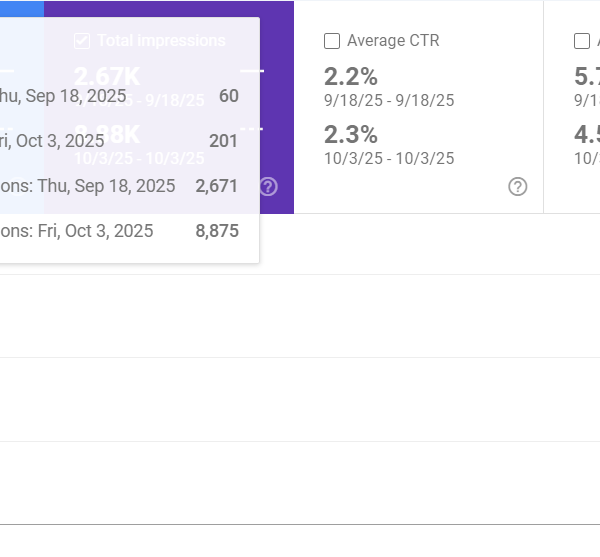Image resolution: width=600 pixels, height=557 pixels.
Task: Click tooltip row showing 2,671 impressions
Action: click(120, 186)
